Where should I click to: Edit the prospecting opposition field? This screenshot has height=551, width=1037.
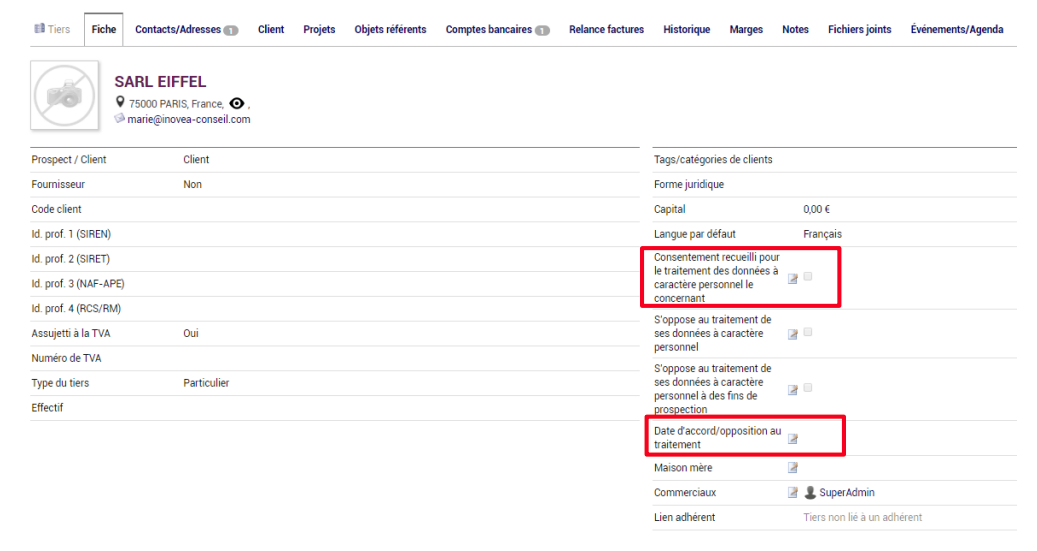[792, 390]
